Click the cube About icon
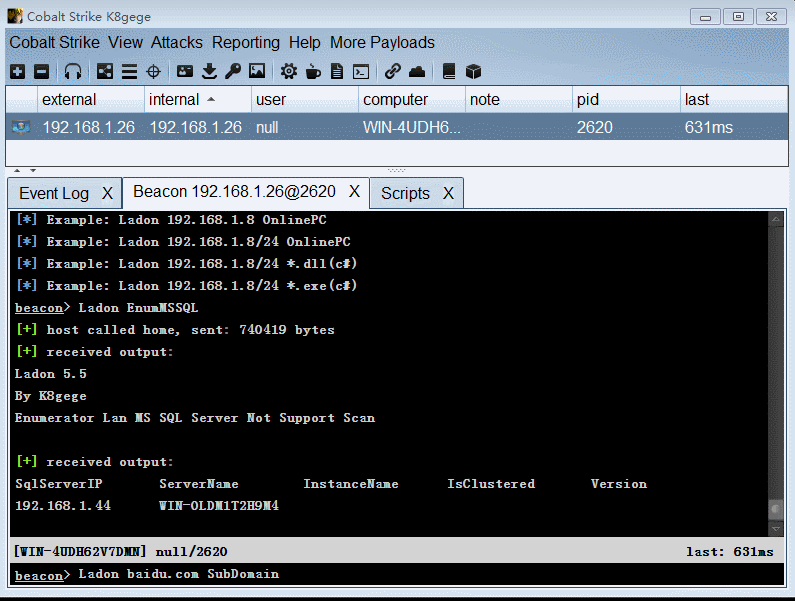 [x=473, y=72]
